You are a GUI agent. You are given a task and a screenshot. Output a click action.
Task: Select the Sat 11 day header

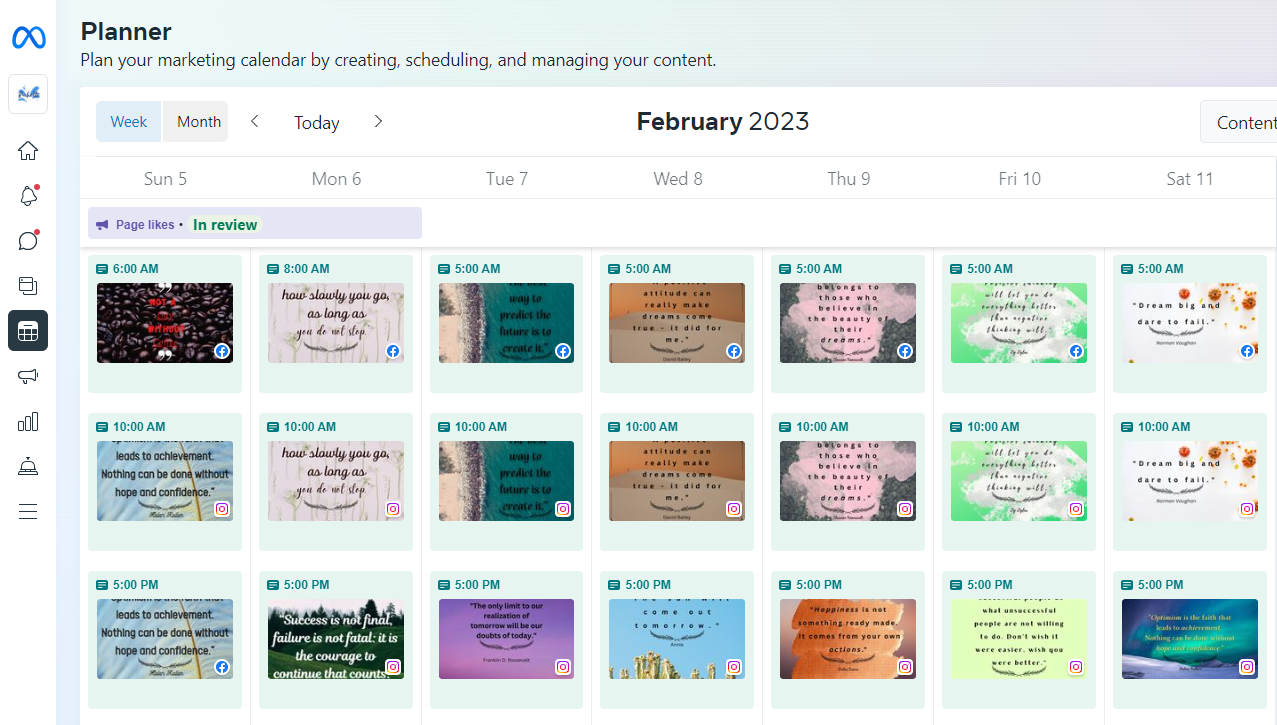click(1190, 179)
